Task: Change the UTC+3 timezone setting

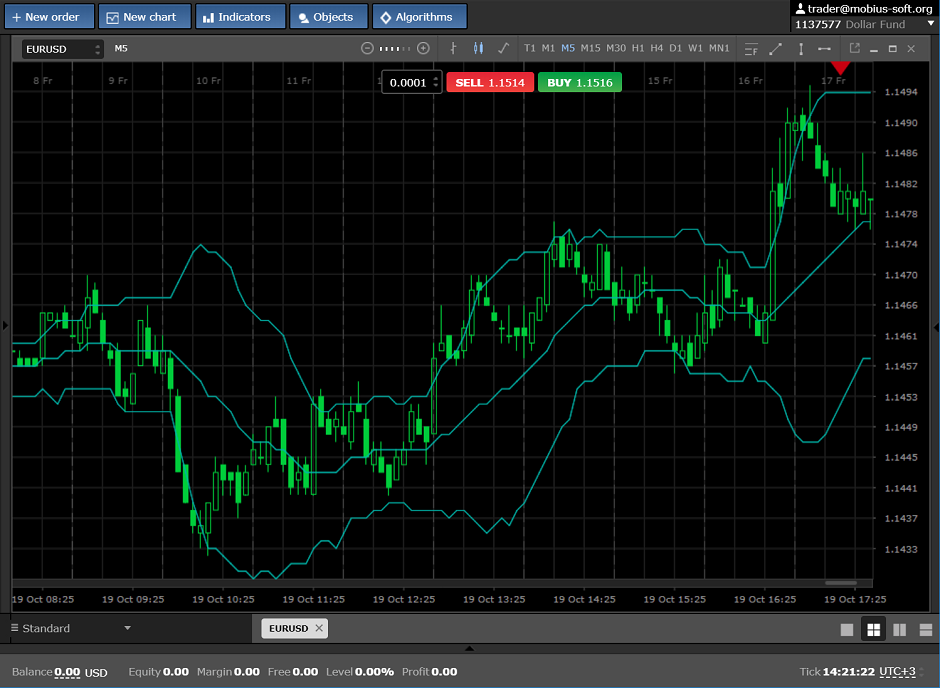Action: 897,672
